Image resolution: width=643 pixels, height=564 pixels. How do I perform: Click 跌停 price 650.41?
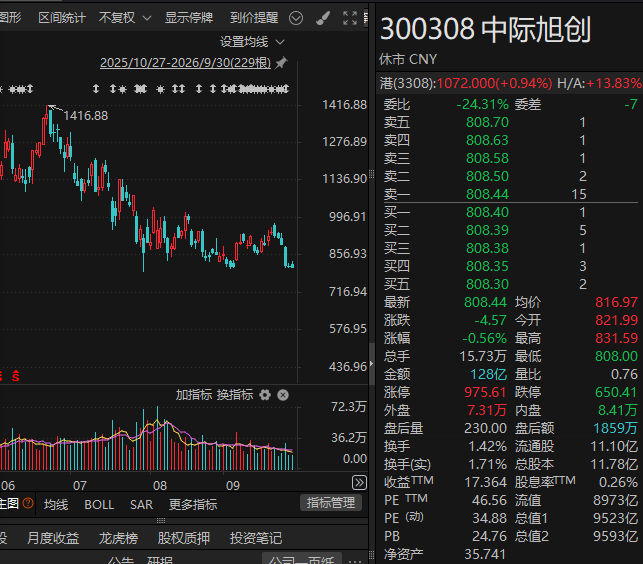pos(616,392)
